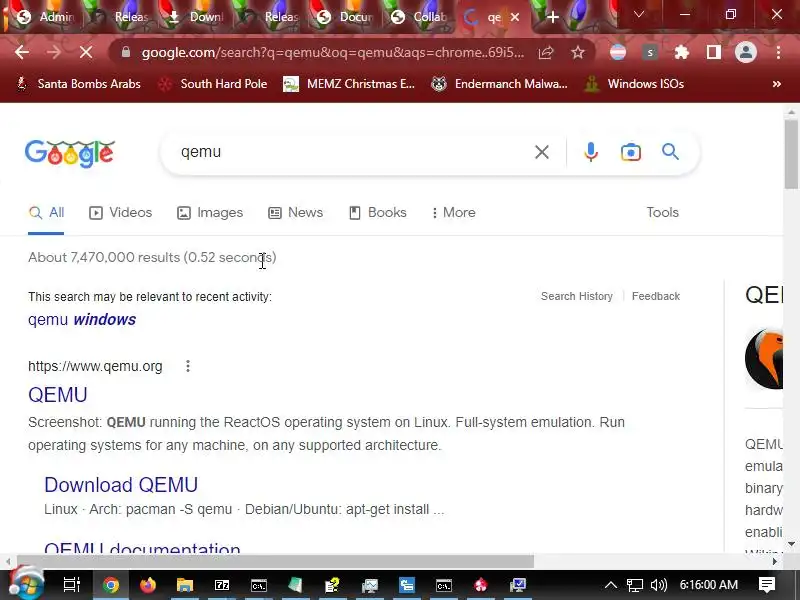800x600 pixels.
Task: Open options dots beside qemu.org result
Action: pos(188,366)
